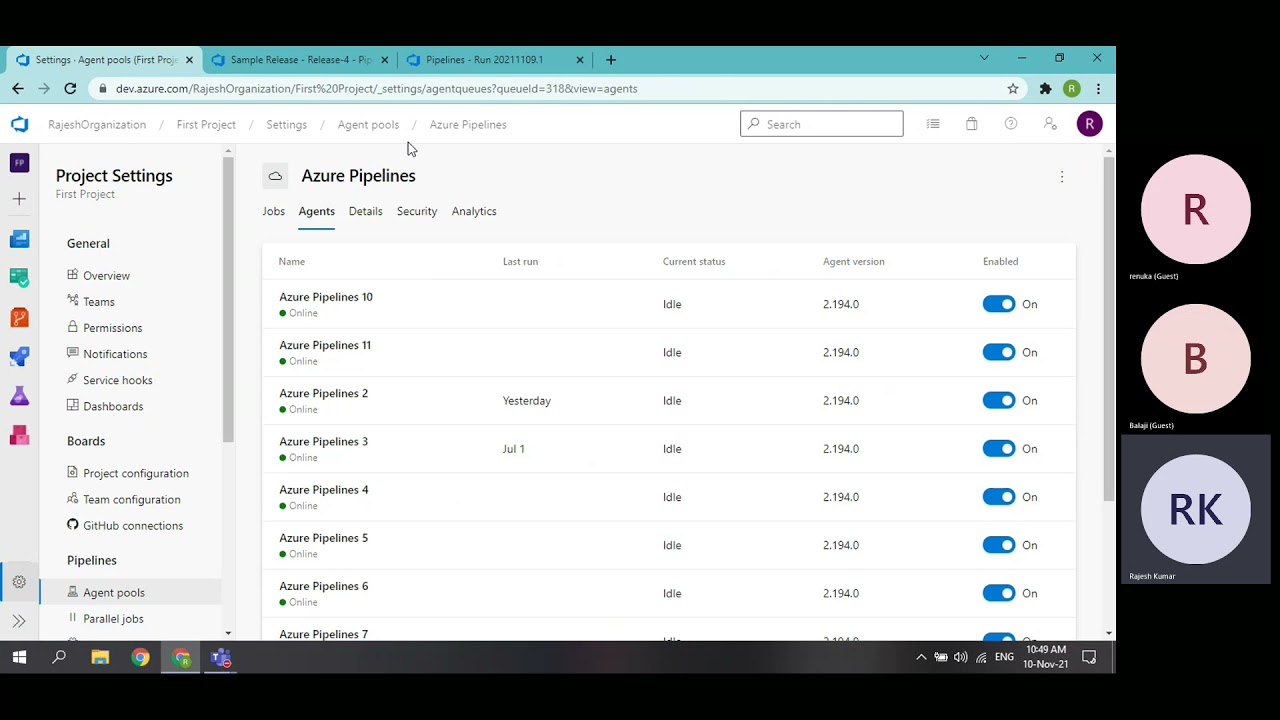Show hidden system tray icons
1280x720 pixels.
(x=921, y=657)
